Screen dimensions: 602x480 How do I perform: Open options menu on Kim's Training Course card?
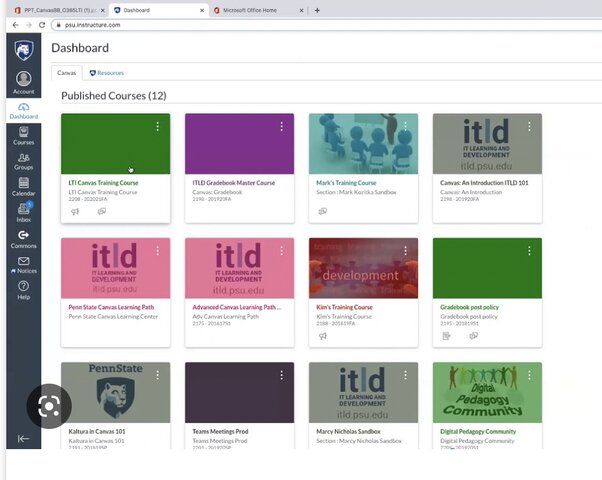(405, 251)
